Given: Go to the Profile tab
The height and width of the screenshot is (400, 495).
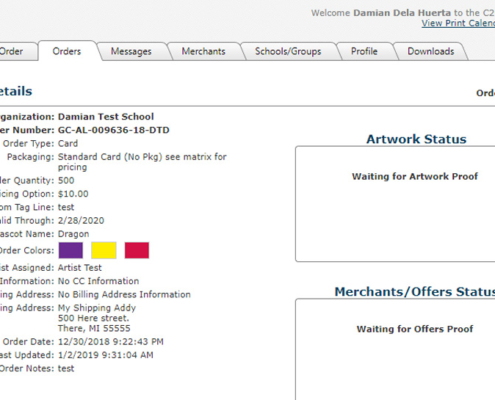Looking at the screenshot, I should point(364,52).
